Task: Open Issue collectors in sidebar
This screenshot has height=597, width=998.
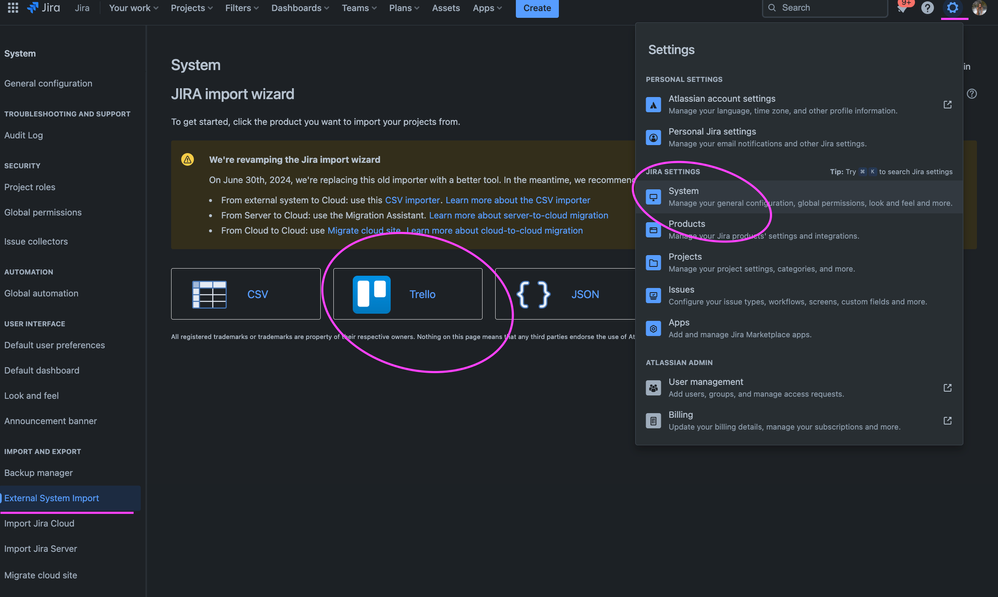Action: (36, 241)
